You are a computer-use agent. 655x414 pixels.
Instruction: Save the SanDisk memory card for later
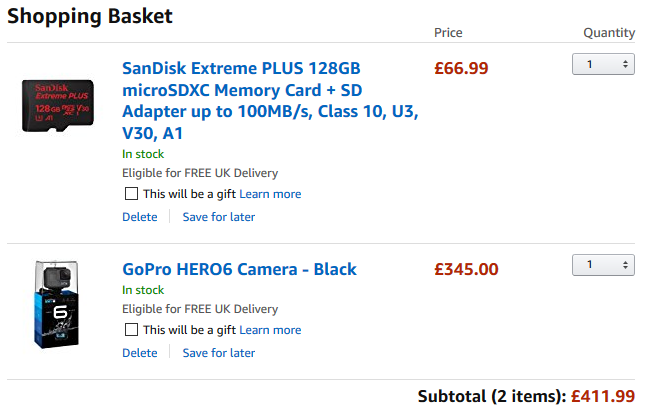click(218, 217)
